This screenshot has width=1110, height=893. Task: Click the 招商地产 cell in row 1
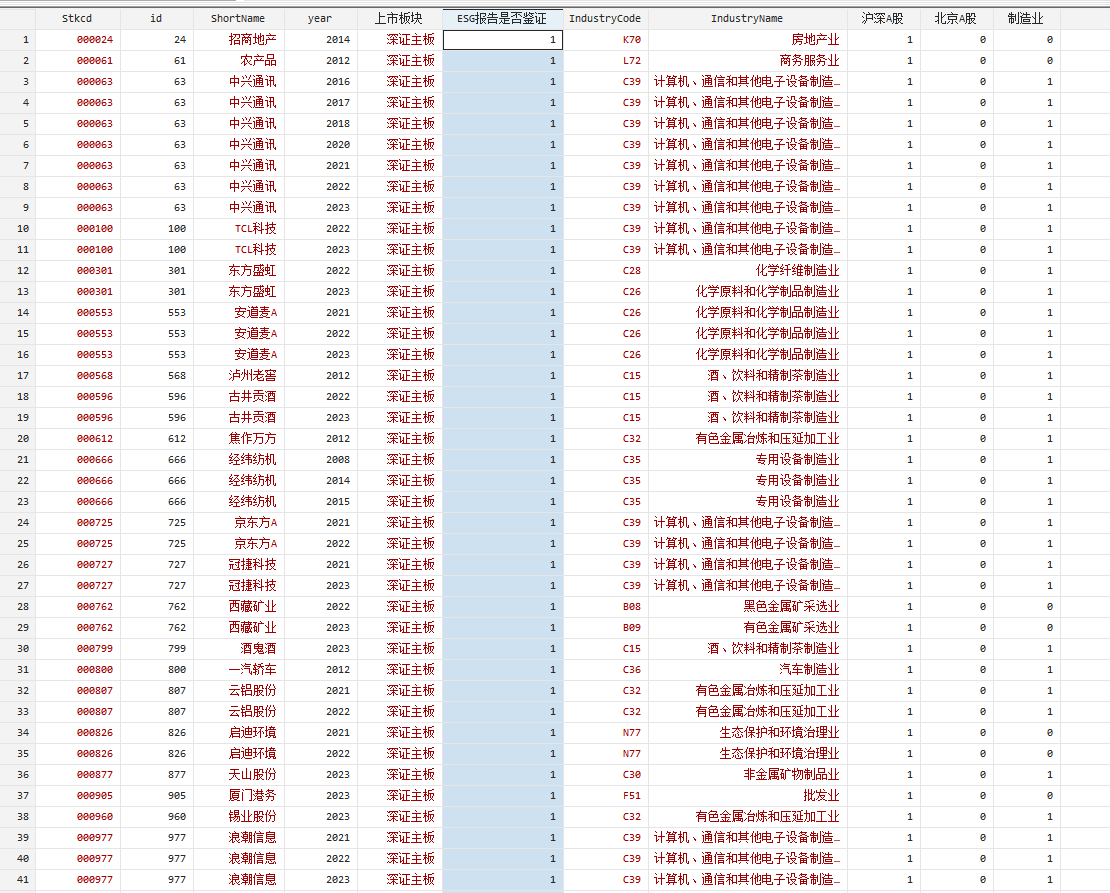[x=252, y=40]
